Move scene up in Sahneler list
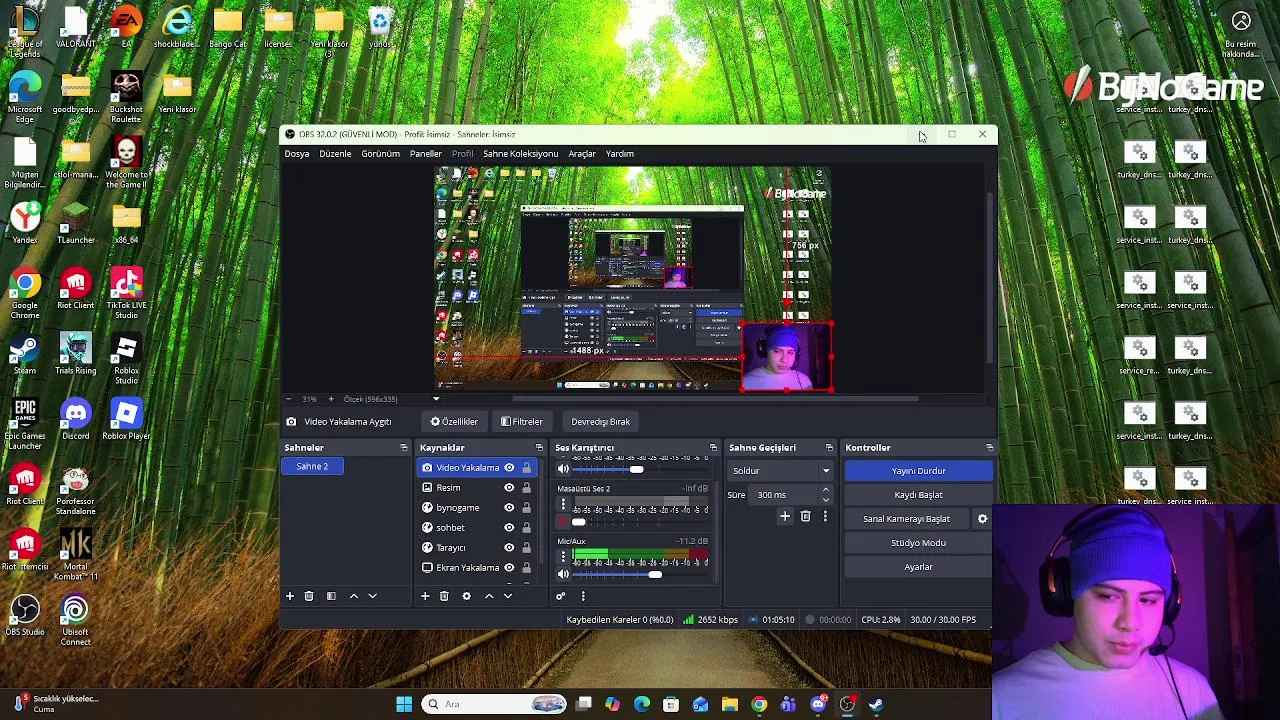 [353, 596]
